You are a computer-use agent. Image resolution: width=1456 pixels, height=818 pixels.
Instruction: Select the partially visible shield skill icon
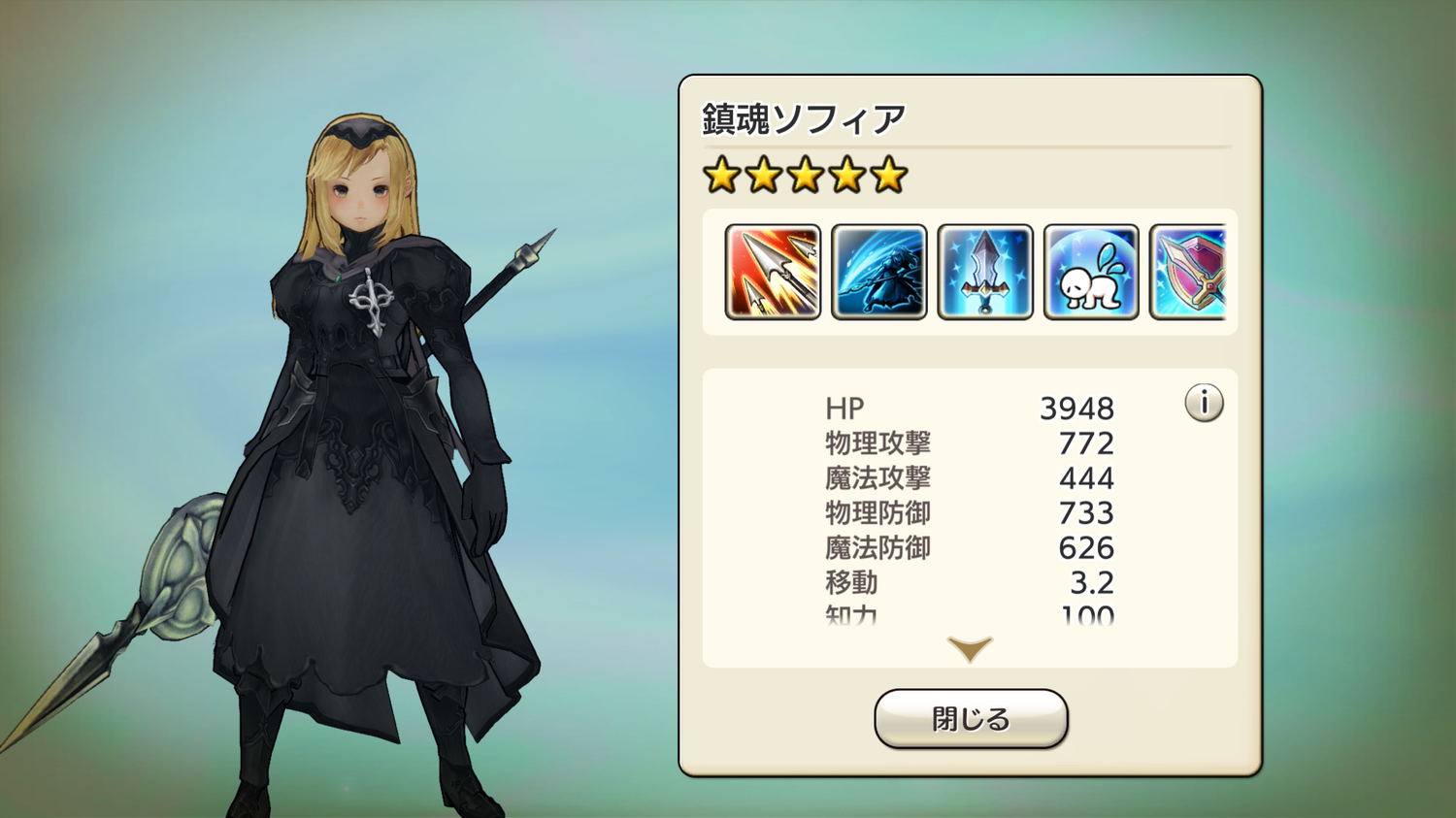(x=1188, y=272)
